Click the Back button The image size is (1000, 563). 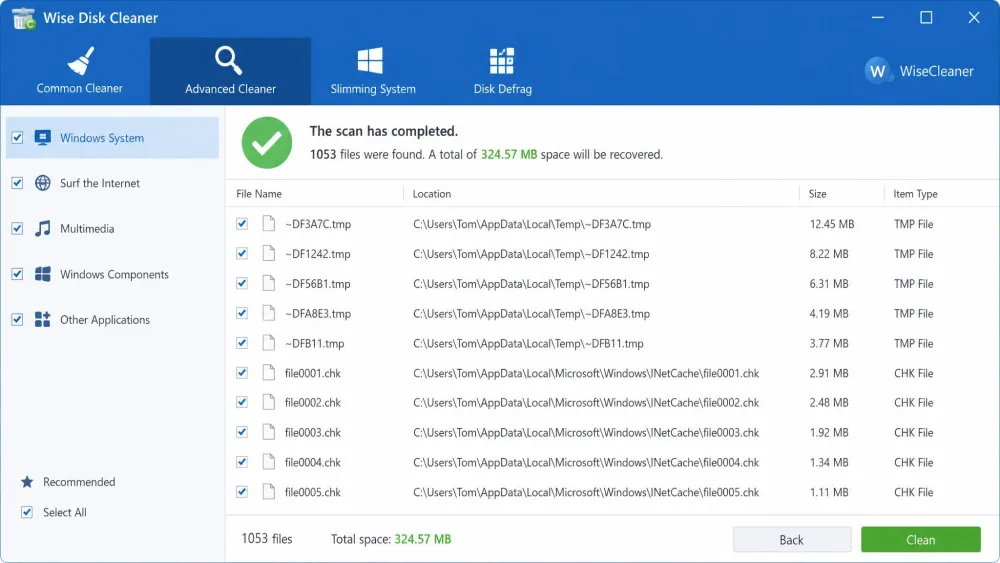click(x=791, y=539)
